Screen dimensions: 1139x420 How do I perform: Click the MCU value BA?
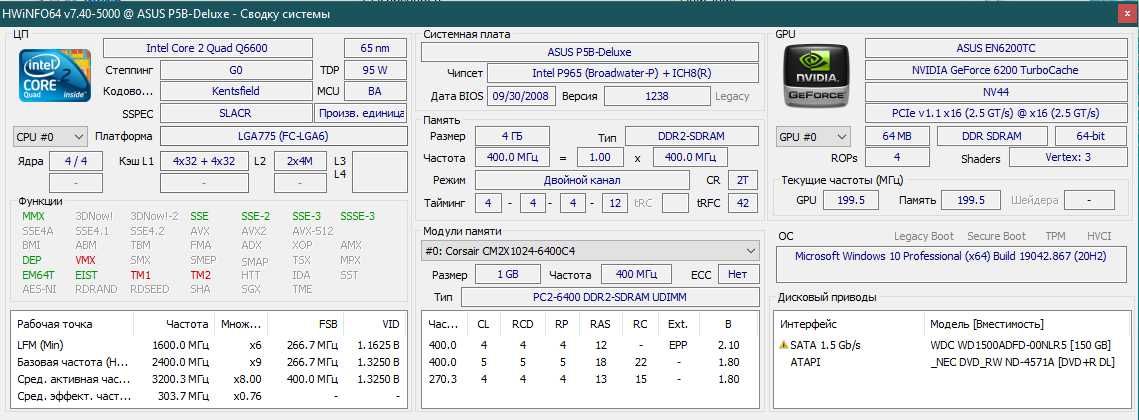point(375,92)
